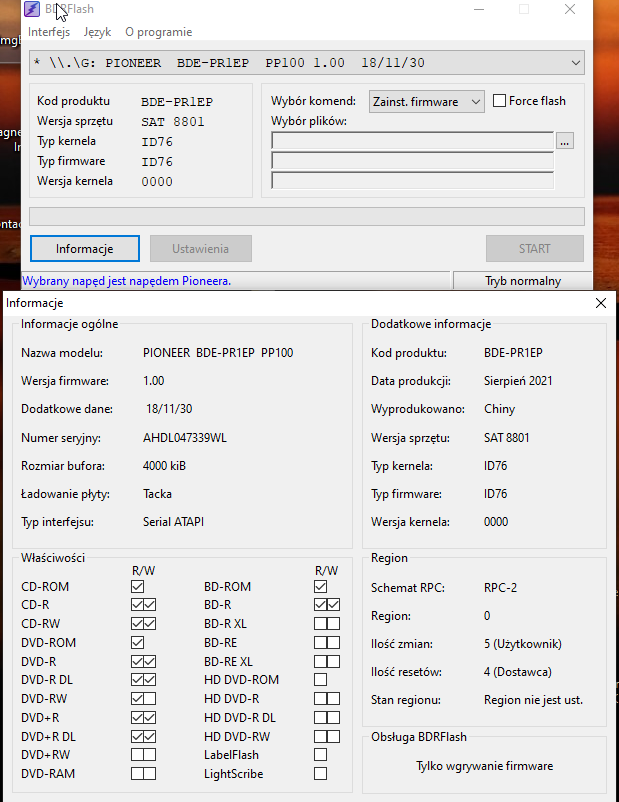This screenshot has height=802, width=619.
Task: Click the BDRFlash app icon in title bar
Action: [x=32, y=9]
